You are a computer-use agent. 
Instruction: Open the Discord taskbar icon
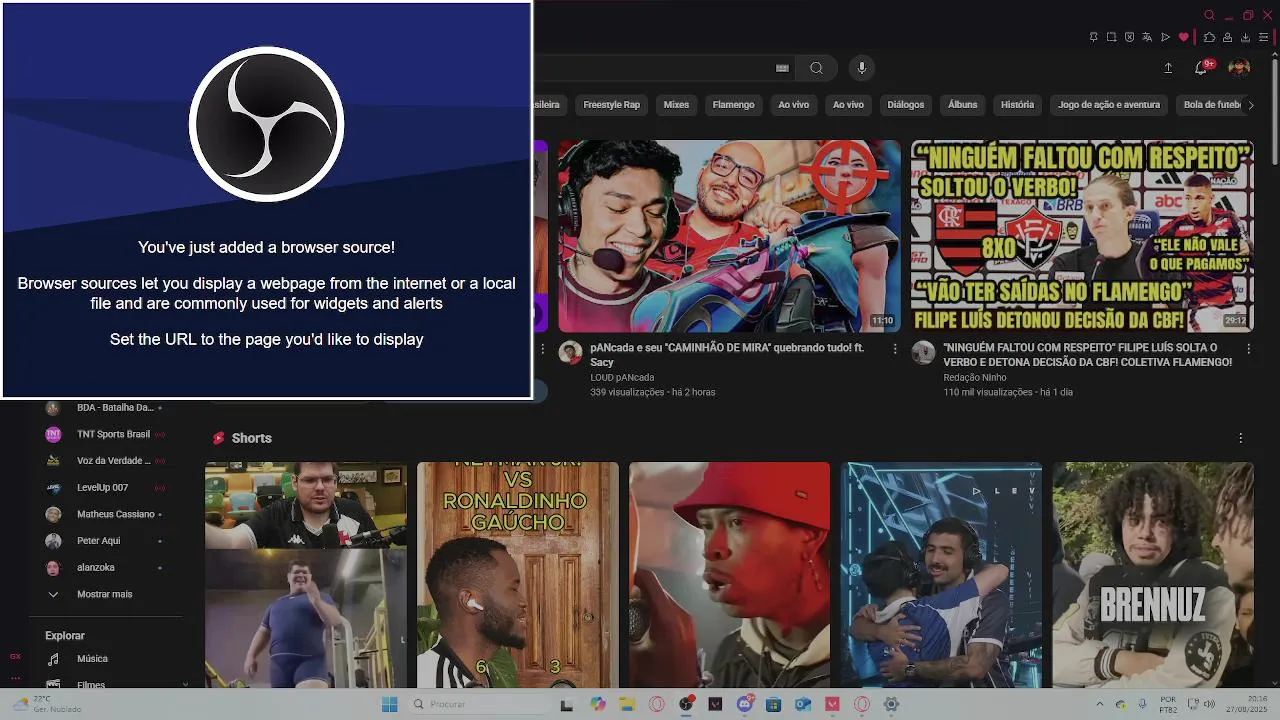[x=745, y=704]
